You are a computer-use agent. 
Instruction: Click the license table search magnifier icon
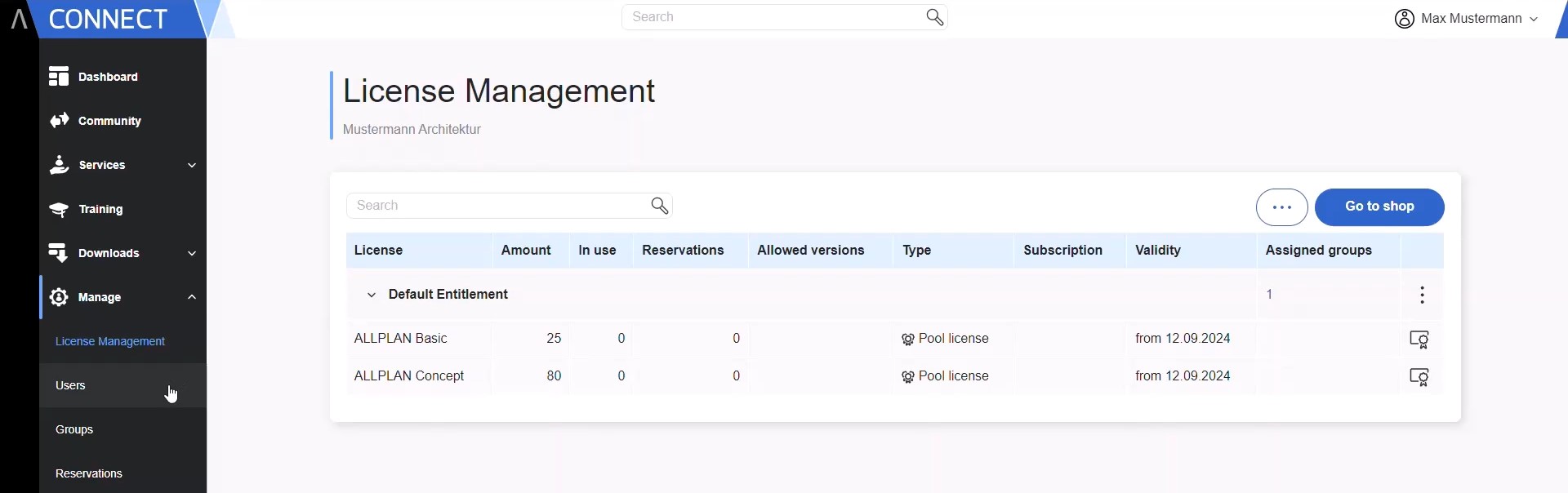click(x=660, y=206)
